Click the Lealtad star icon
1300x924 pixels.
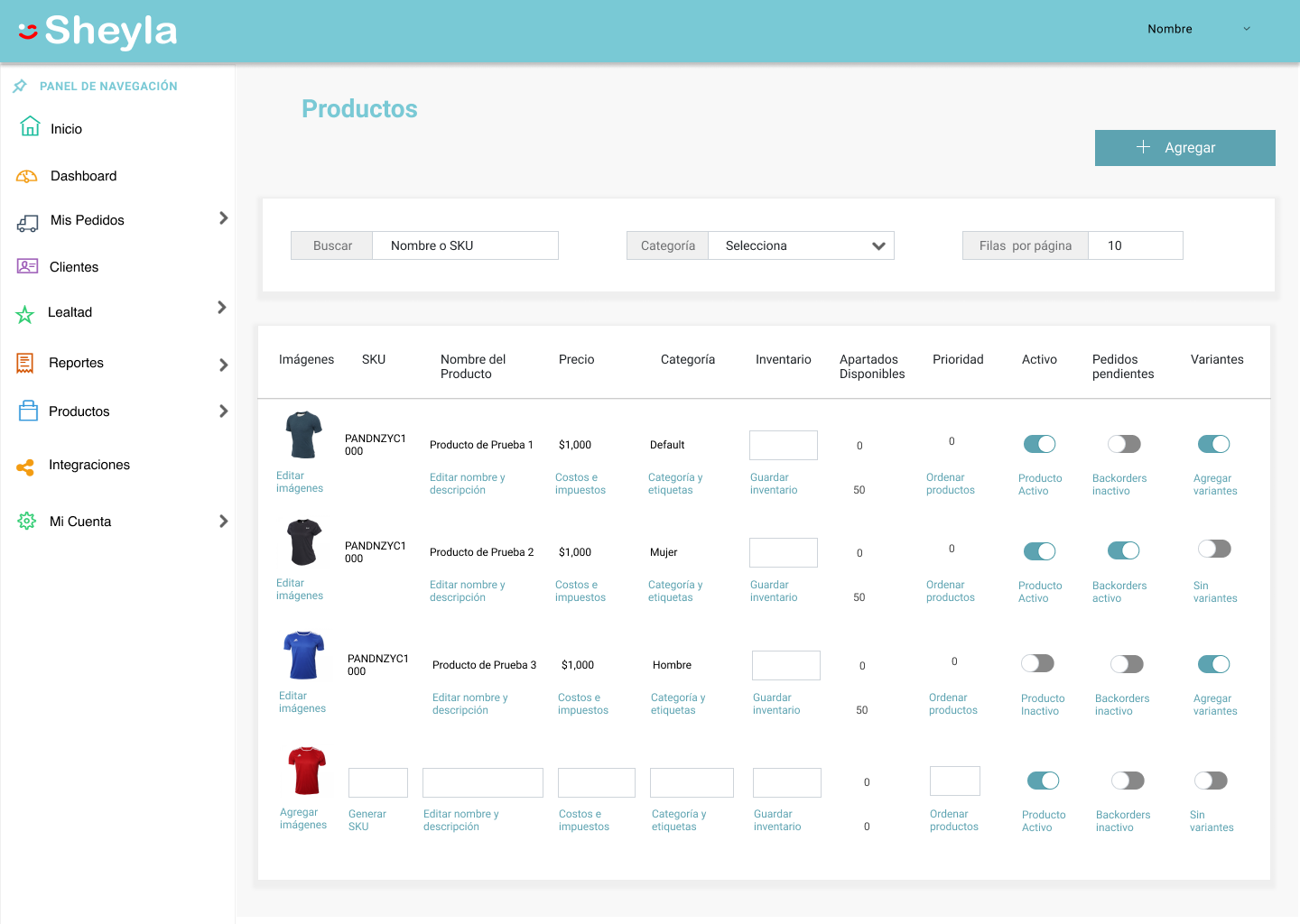25,314
